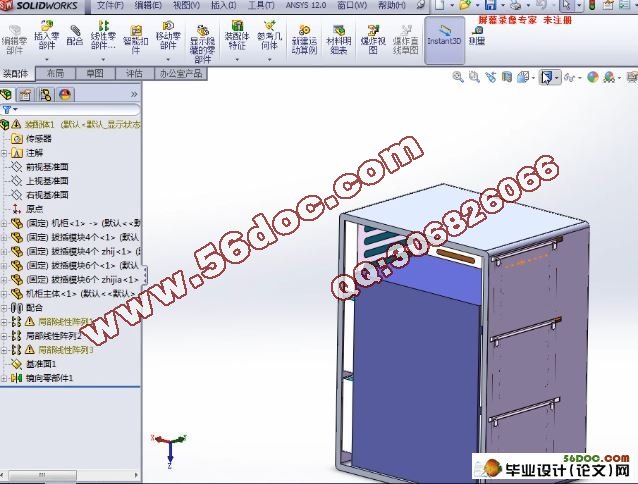638x484 pixels.
Task: Expand the (固定) 机柜<1> component node
Action: click(x=4, y=223)
